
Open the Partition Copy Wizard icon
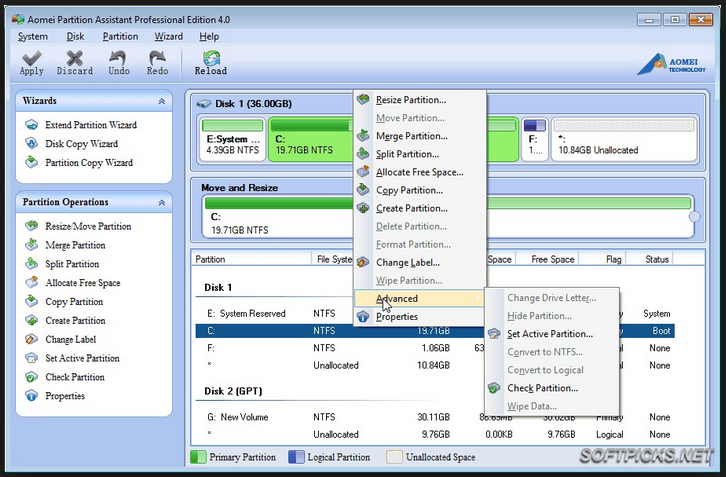point(31,162)
